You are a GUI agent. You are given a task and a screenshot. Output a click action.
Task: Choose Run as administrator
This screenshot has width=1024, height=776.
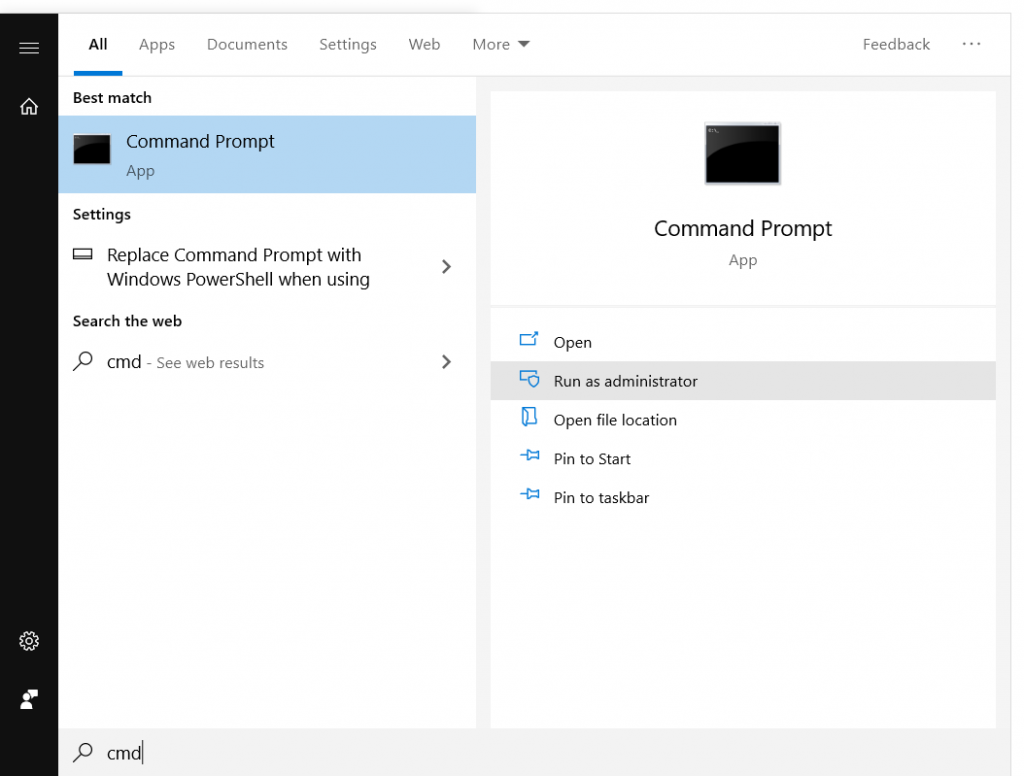click(743, 381)
